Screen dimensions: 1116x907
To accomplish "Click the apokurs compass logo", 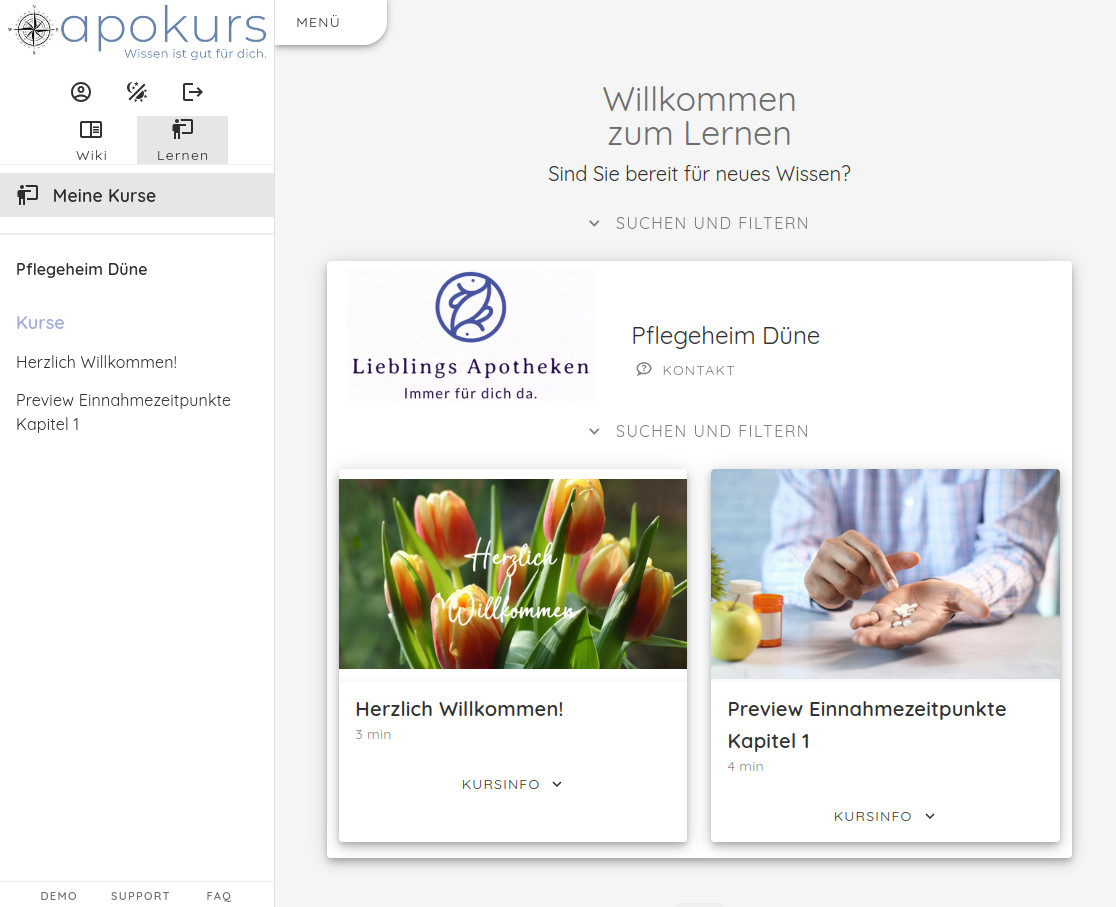I will [x=33, y=30].
